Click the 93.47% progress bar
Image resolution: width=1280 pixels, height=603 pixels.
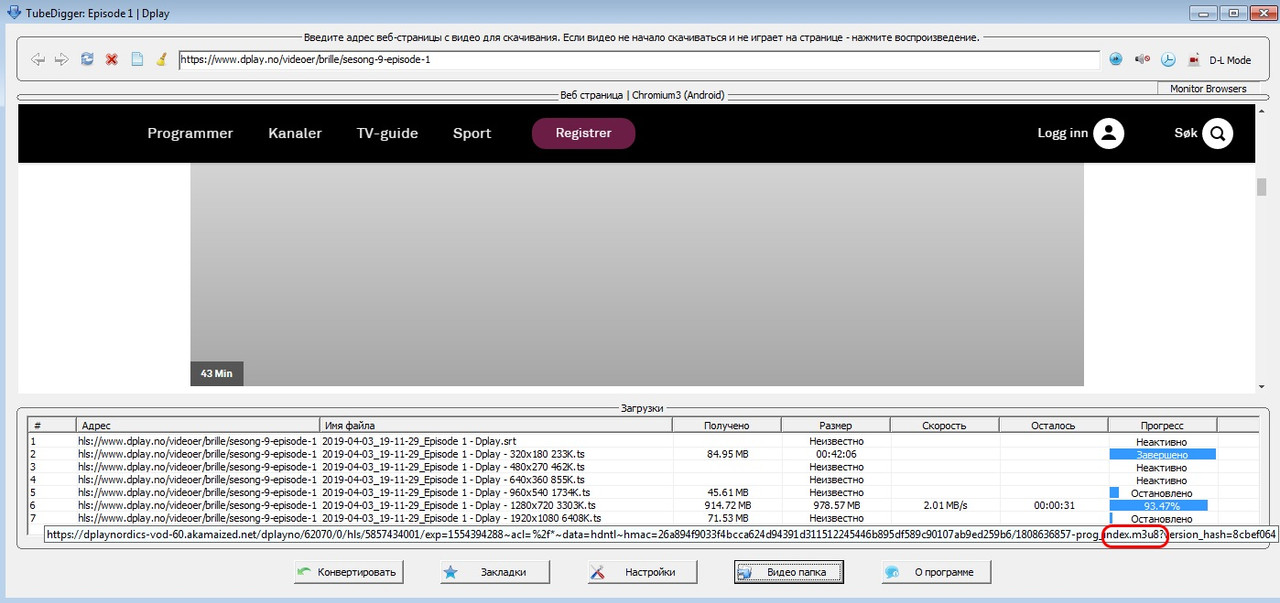click(x=1162, y=506)
